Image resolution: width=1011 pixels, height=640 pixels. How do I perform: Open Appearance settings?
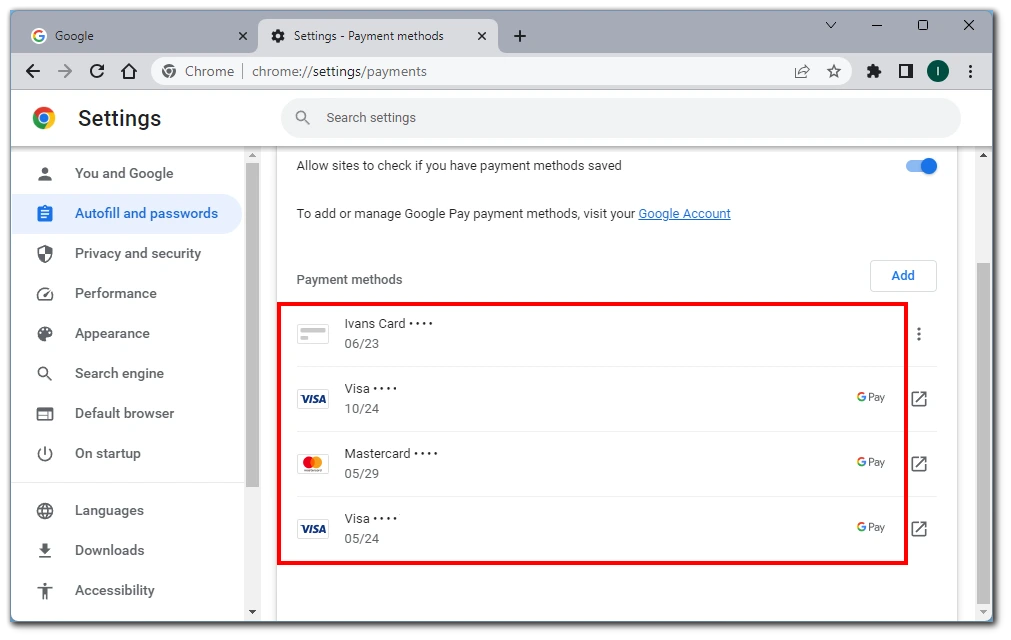pyautogui.click(x=126, y=333)
